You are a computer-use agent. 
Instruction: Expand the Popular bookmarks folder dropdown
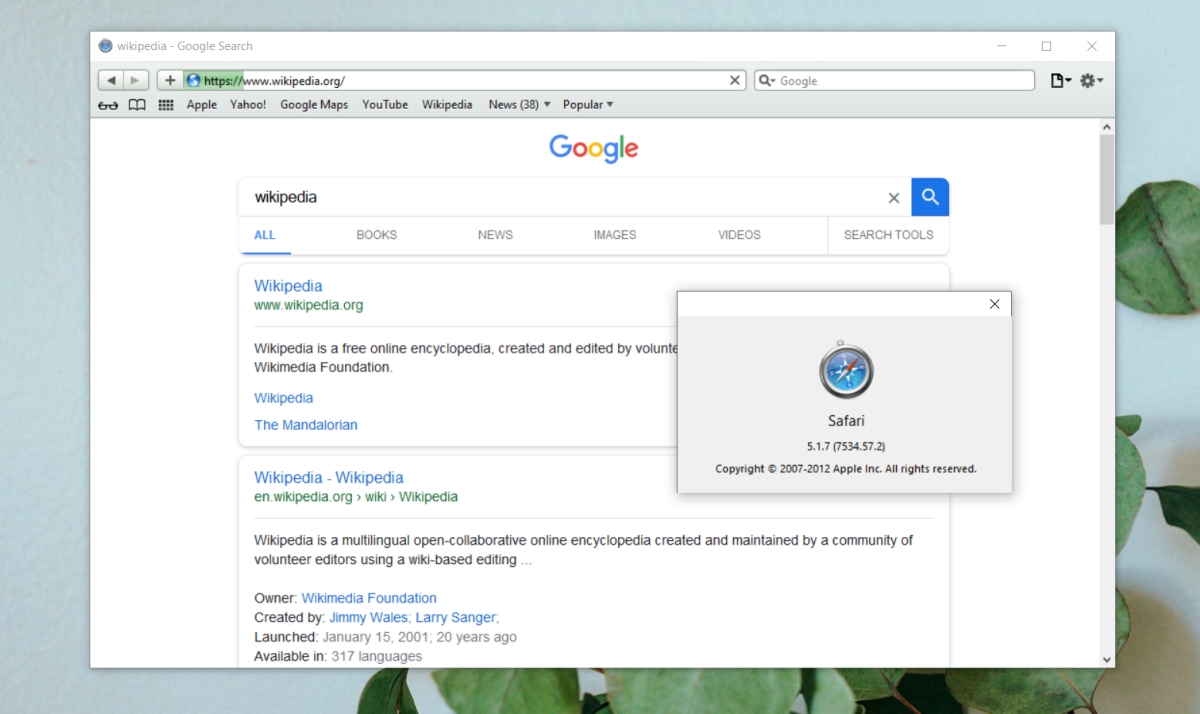(x=608, y=104)
